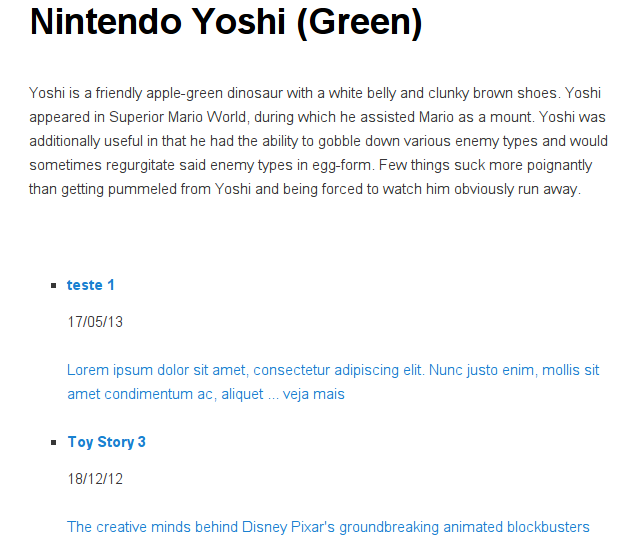Screen dimensions: 623x545
Task: Click the date 17/05/13
Action: click(95, 322)
